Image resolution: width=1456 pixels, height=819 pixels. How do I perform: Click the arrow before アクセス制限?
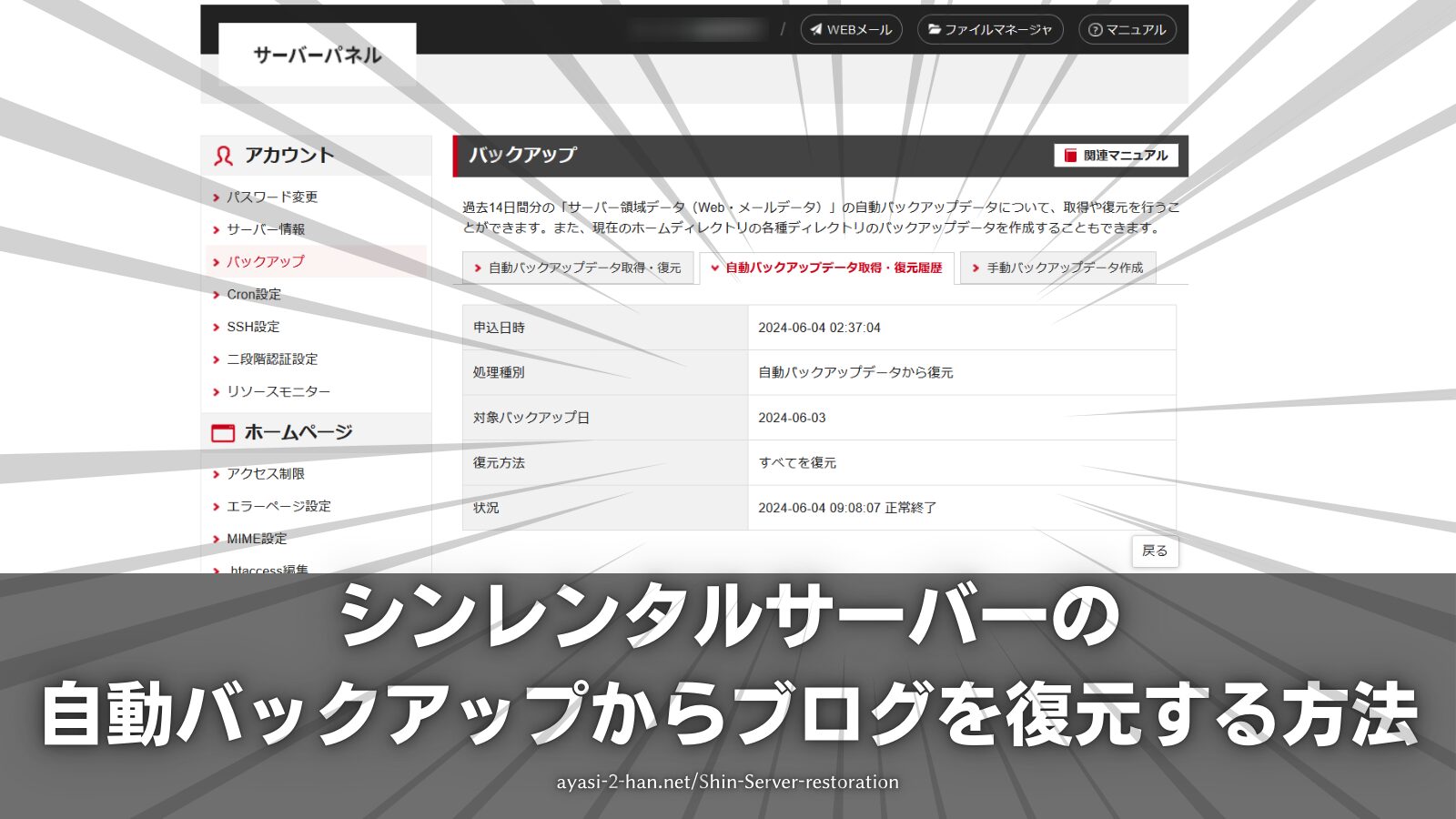pos(217,474)
